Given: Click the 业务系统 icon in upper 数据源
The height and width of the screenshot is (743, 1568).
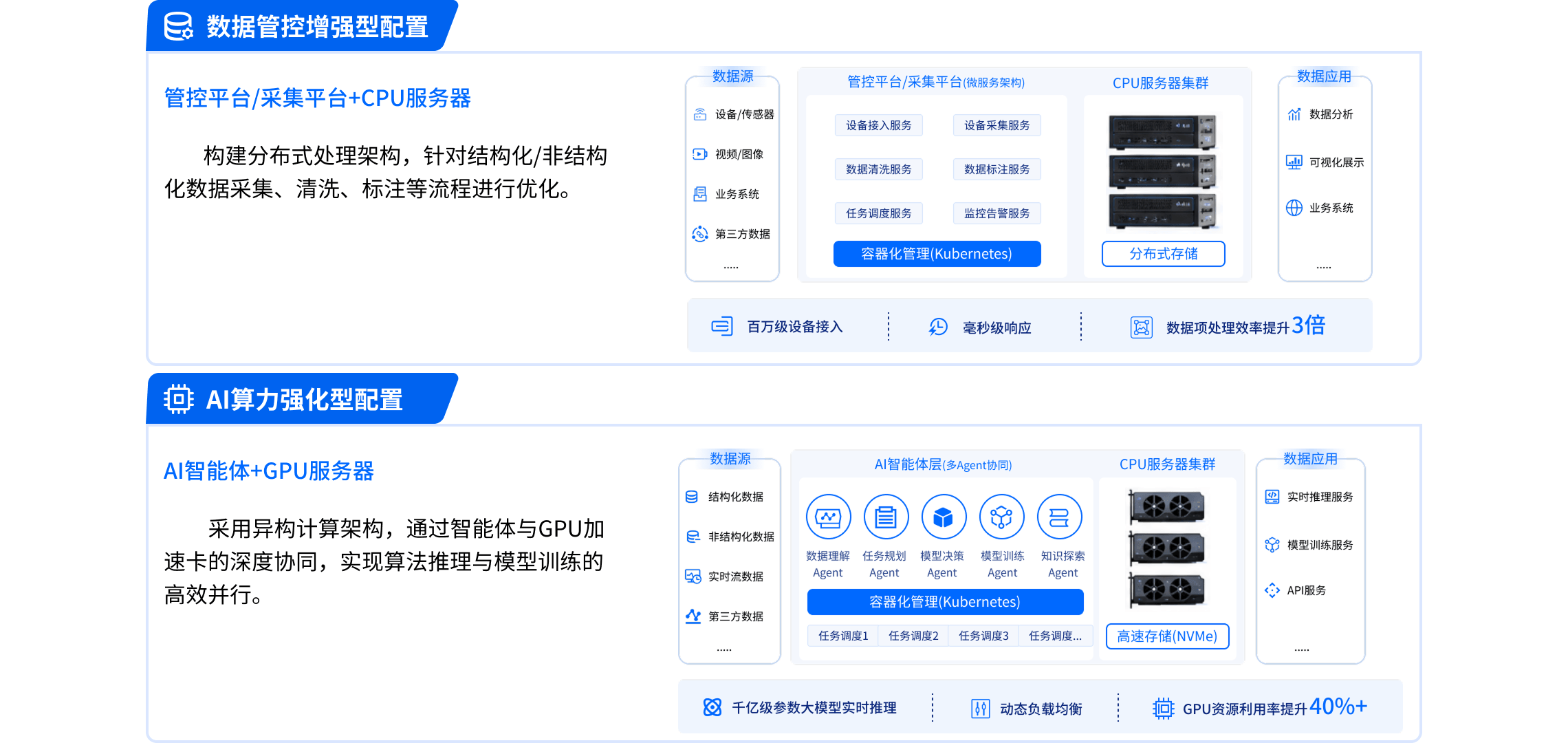Looking at the screenshot, I should [x=700, y=194].
